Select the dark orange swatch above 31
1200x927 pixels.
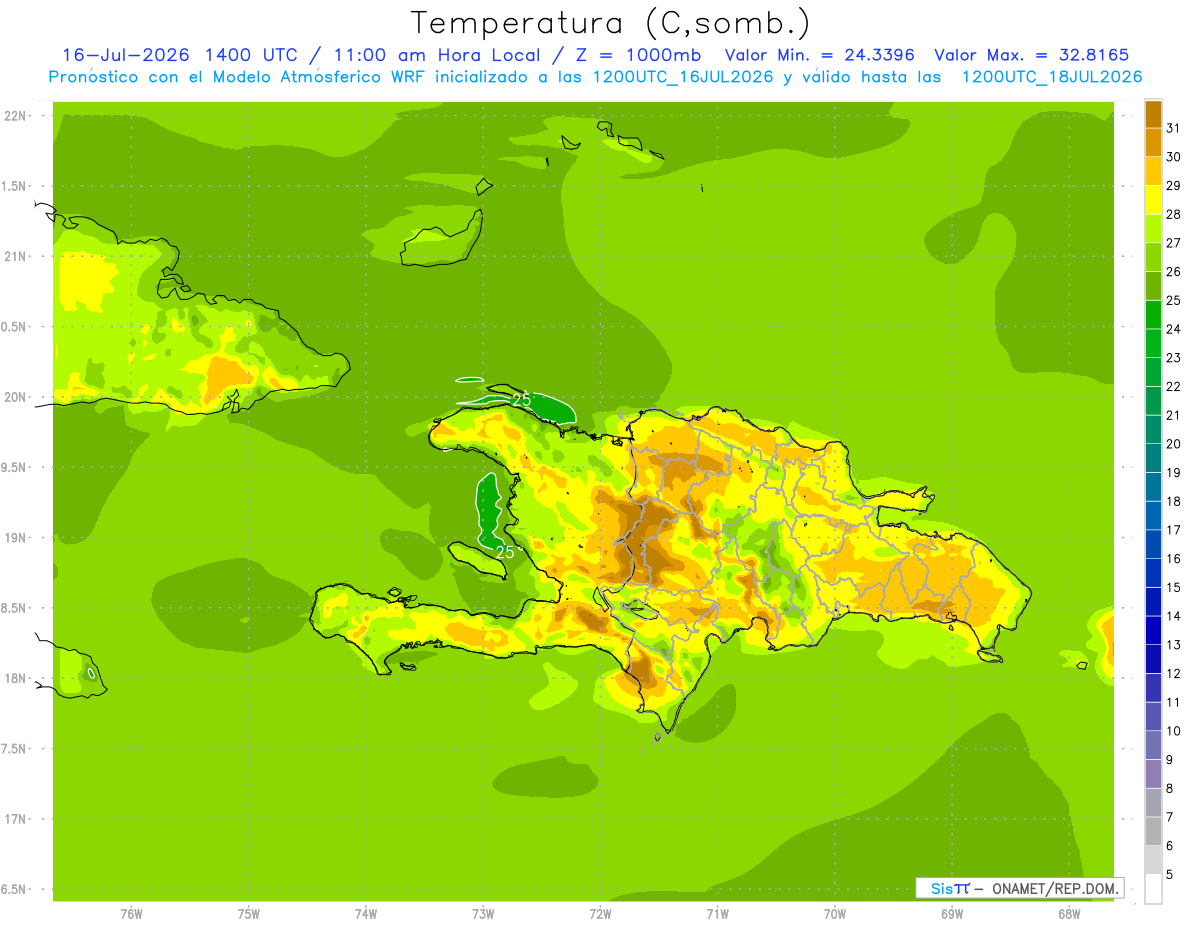click(x=1153, y=113)
